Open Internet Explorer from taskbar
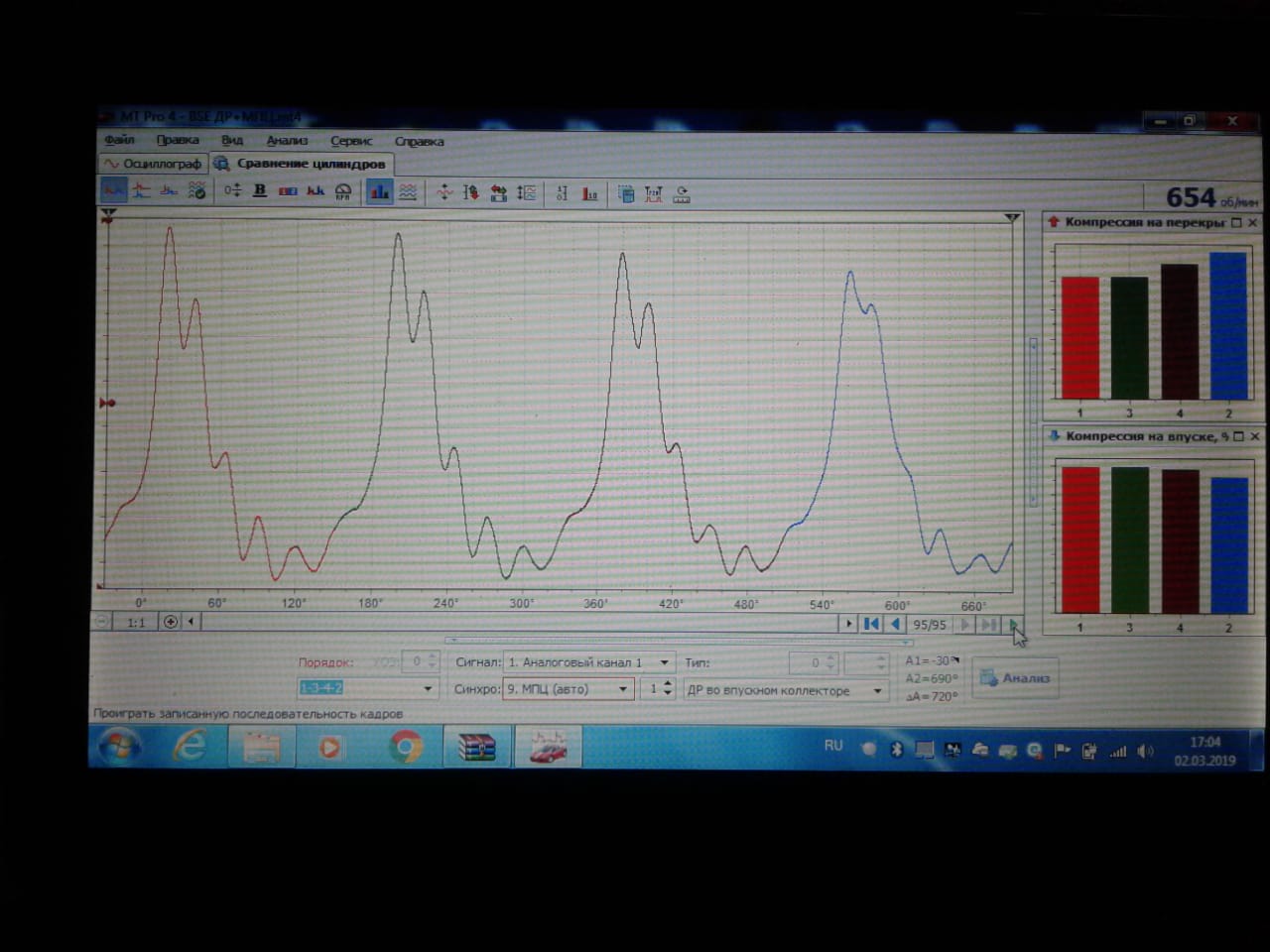This screenshot has height=952, width=1270. coord(189,746)
